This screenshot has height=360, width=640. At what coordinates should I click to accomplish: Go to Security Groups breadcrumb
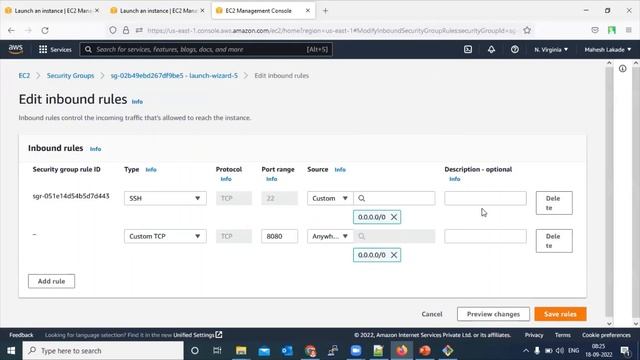click(70, 76)
